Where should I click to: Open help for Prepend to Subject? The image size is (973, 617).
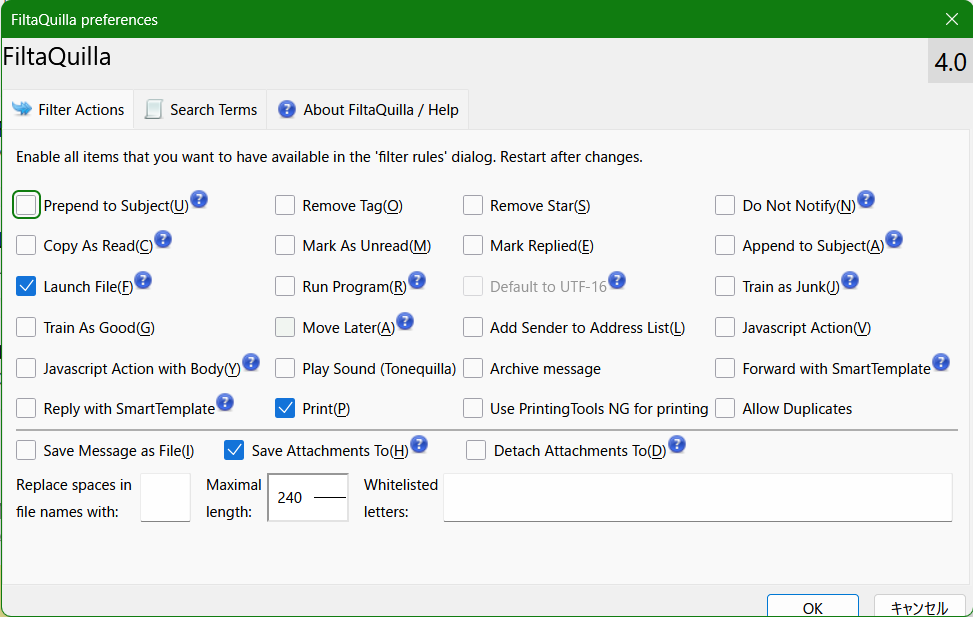coord(199,199)
